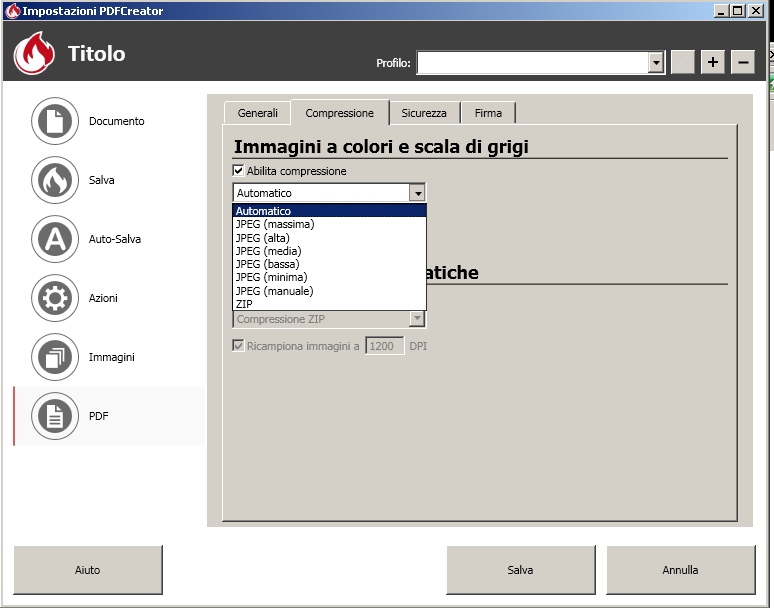The width and height of the screenshot is (774, 608).
Task: Open the Azioni gear section icon
Action: coord(55,298)
